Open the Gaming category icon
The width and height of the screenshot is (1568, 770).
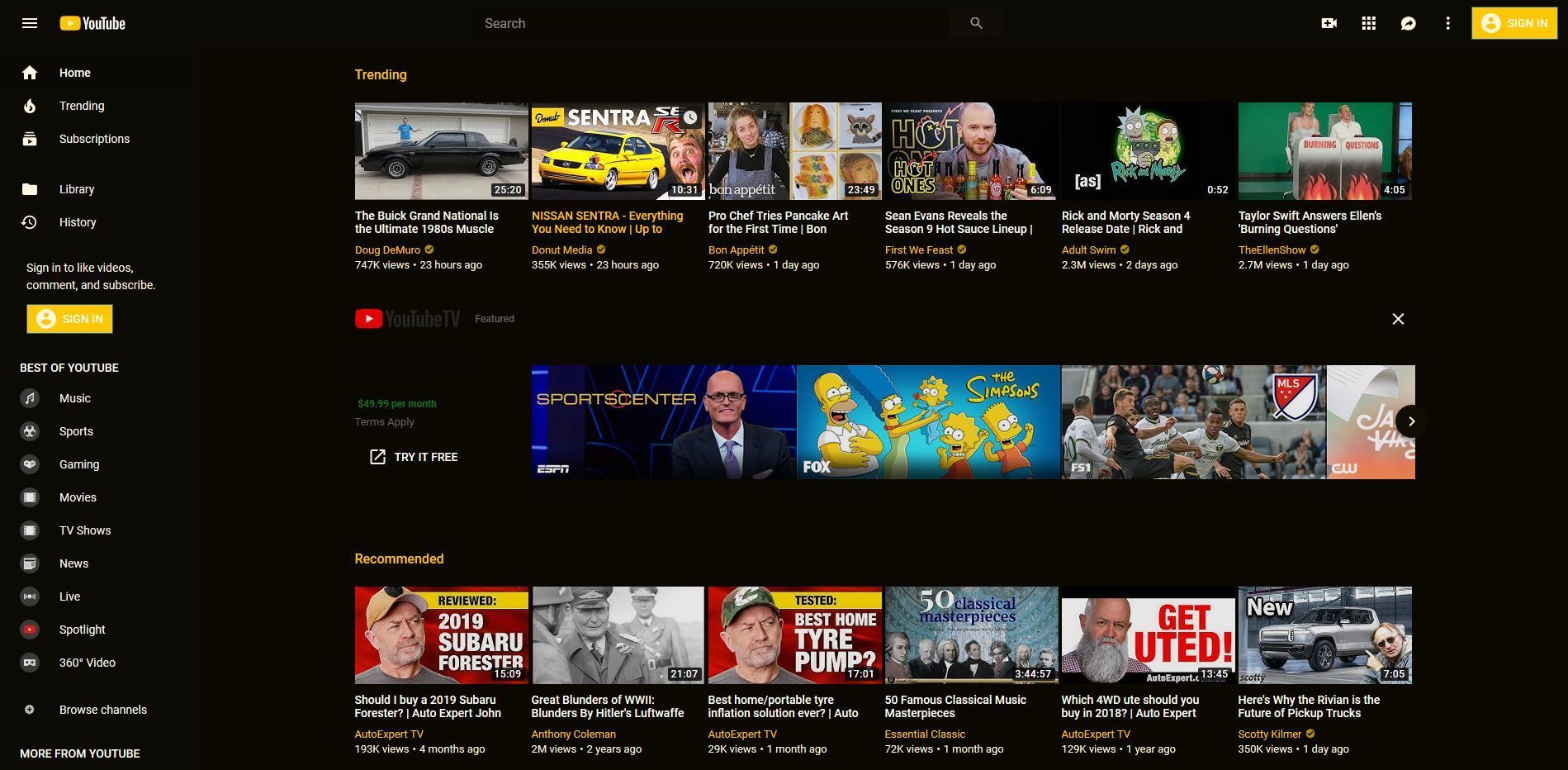(x=30, y=464)
